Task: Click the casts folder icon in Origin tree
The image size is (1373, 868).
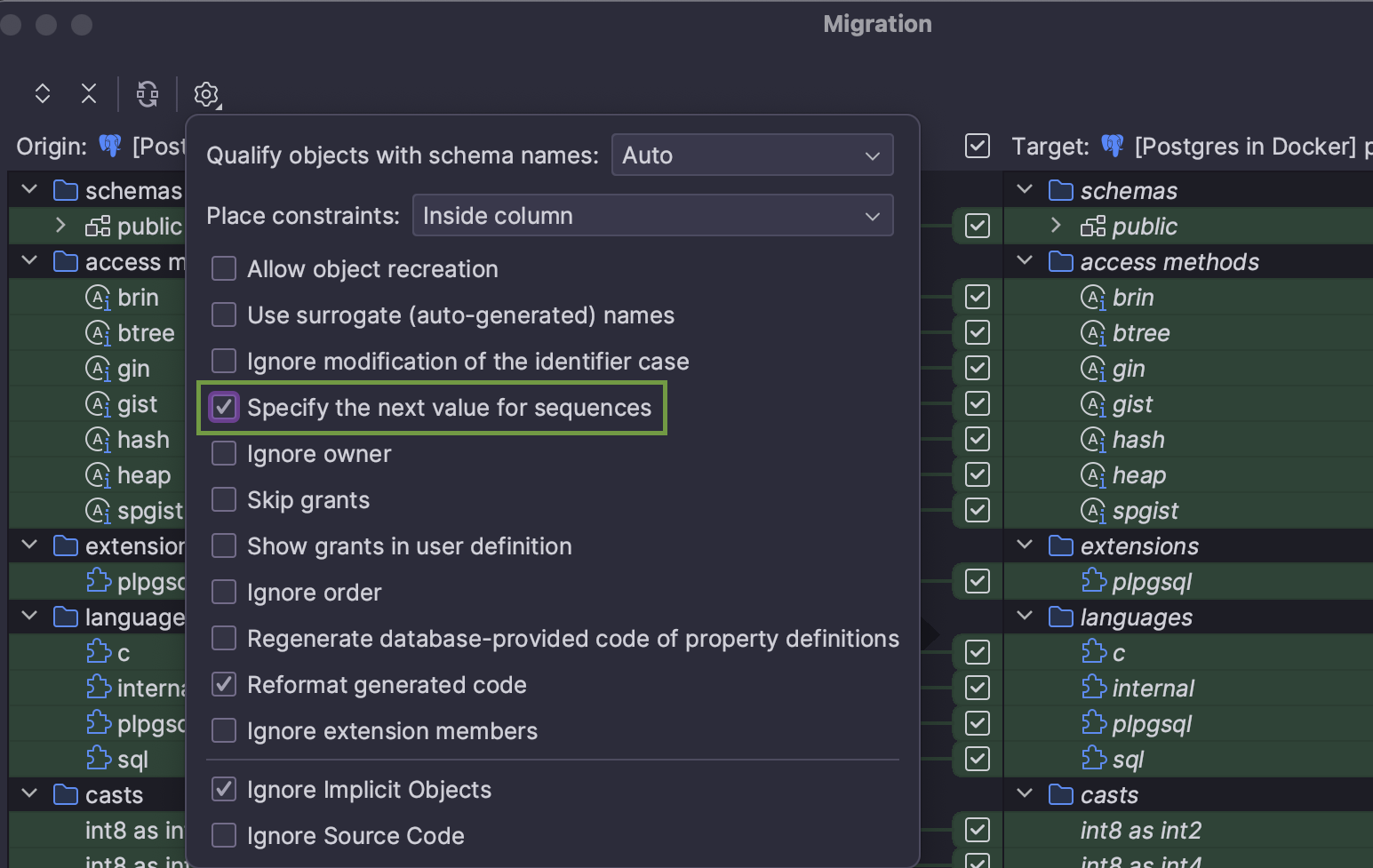Action: tap(65, 794)
